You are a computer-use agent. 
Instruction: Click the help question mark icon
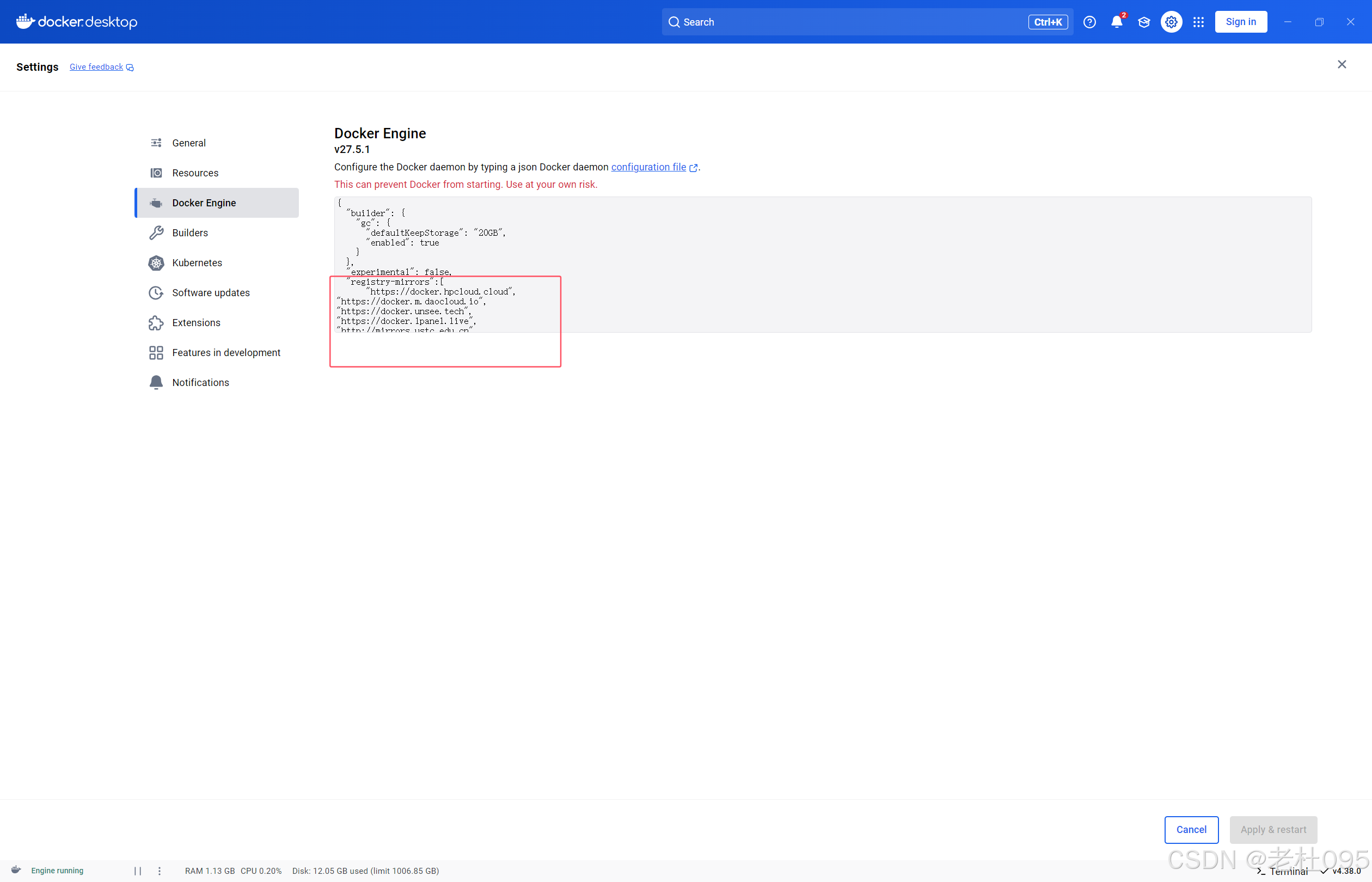pos(1089,22)
